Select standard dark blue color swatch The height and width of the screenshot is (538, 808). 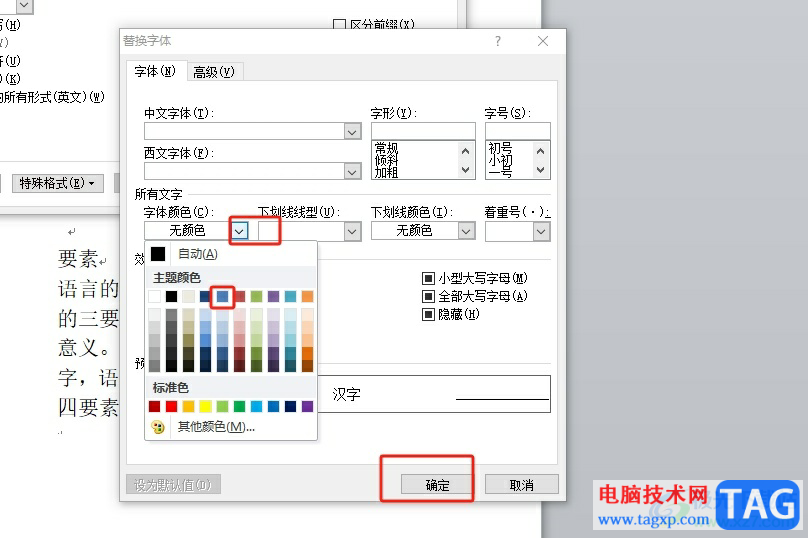[291, 407]
